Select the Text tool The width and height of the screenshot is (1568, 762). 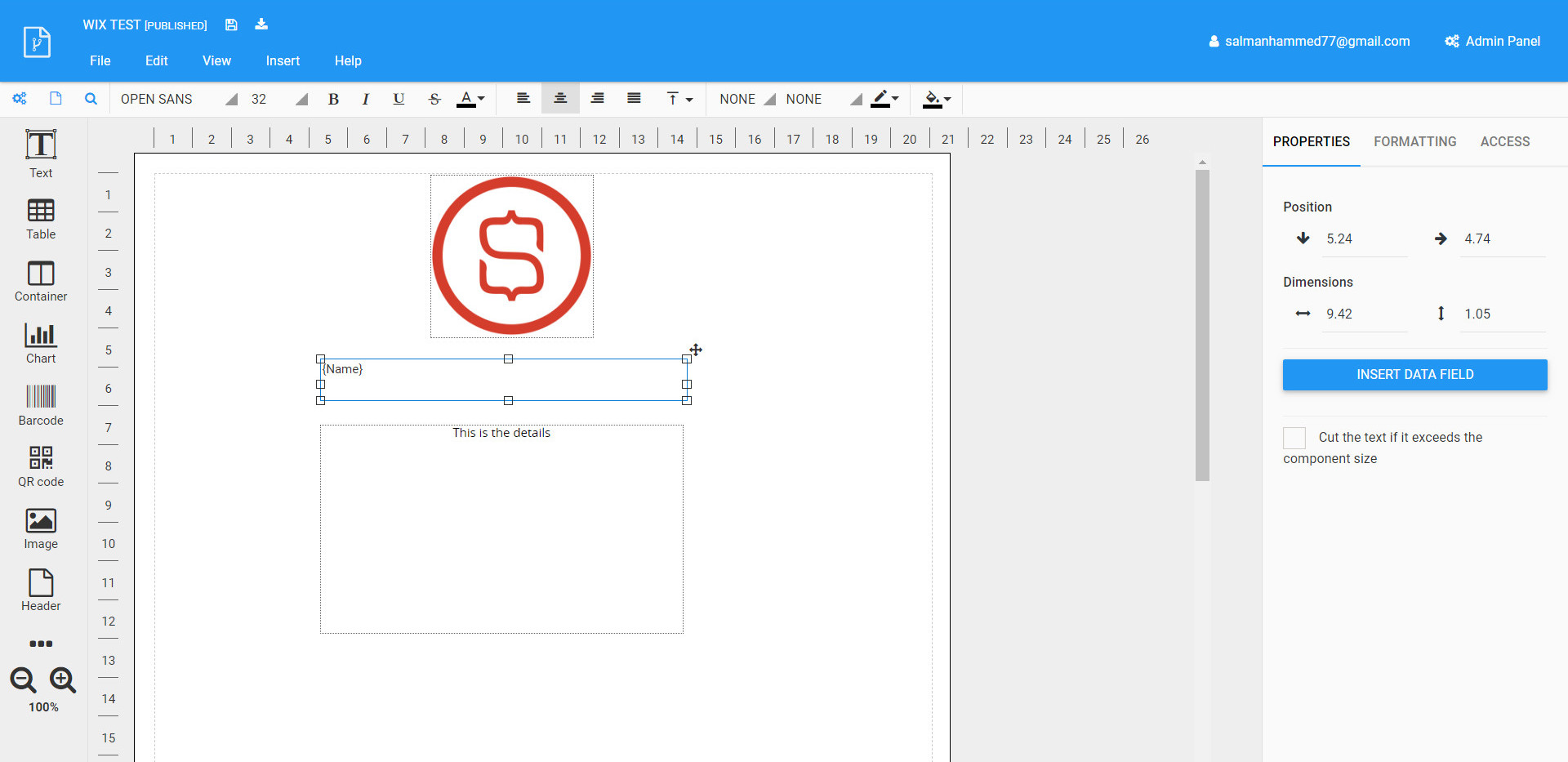41,154
